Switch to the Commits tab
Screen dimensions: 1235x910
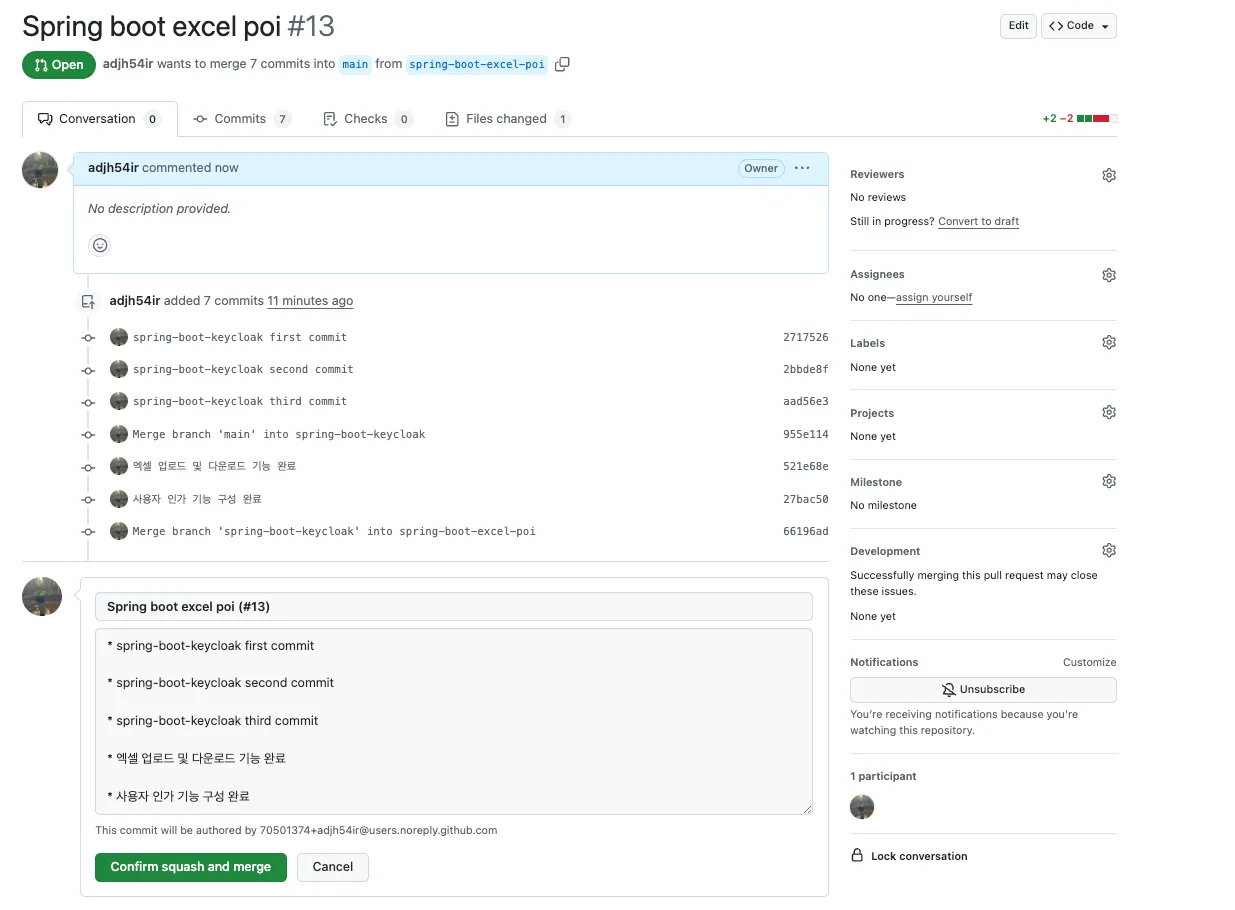(241, 119)
